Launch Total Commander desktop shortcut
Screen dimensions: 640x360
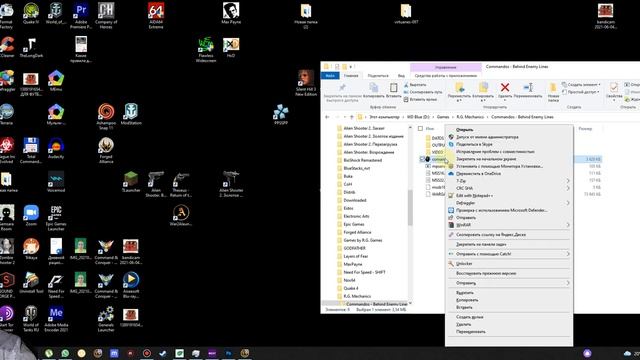31,150
